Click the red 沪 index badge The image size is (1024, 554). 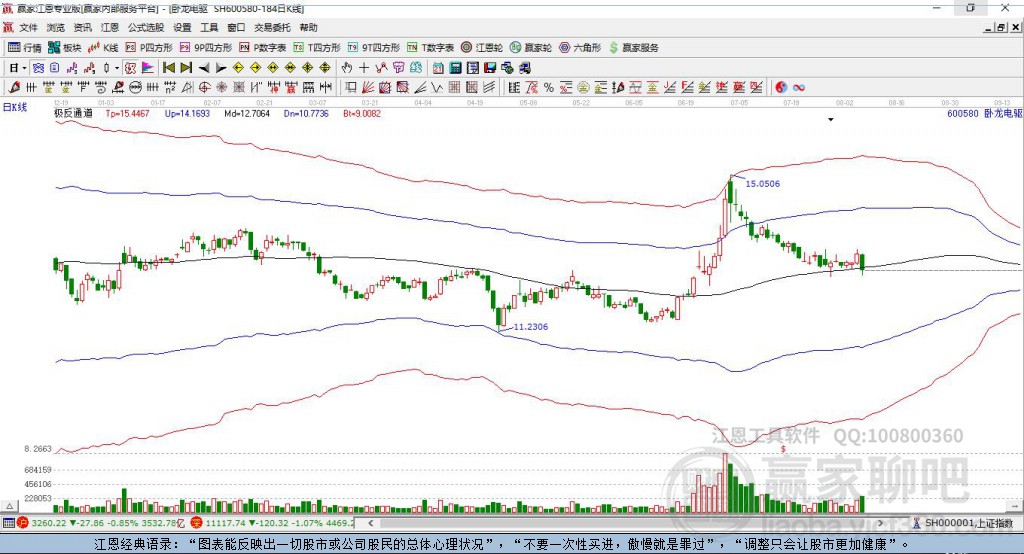coord(23,523)
